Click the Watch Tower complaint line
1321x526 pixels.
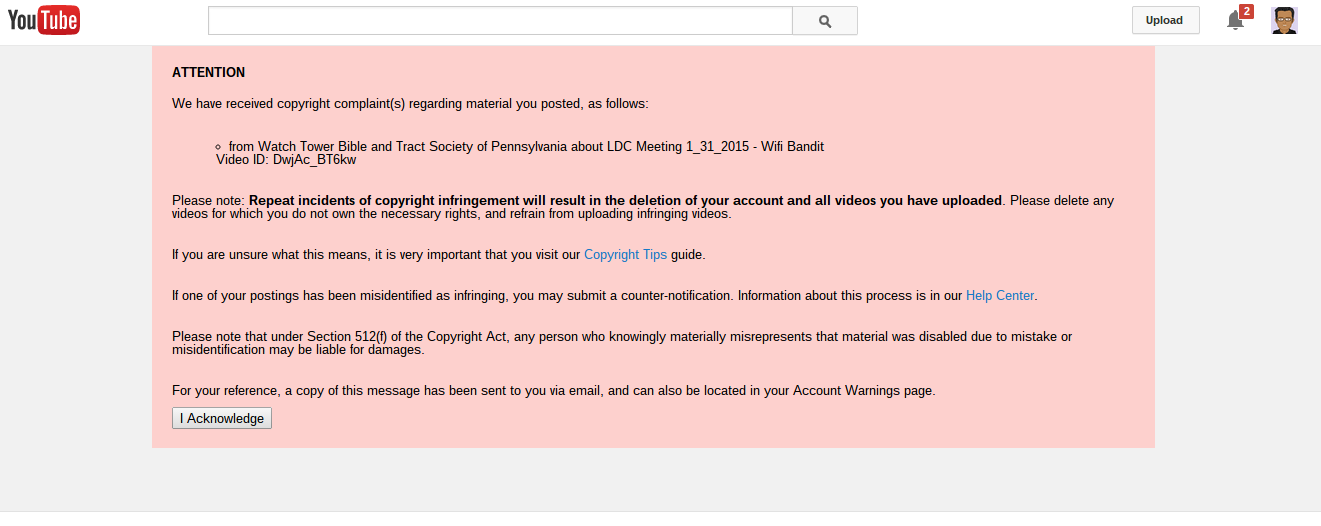(x=526, y=147)
